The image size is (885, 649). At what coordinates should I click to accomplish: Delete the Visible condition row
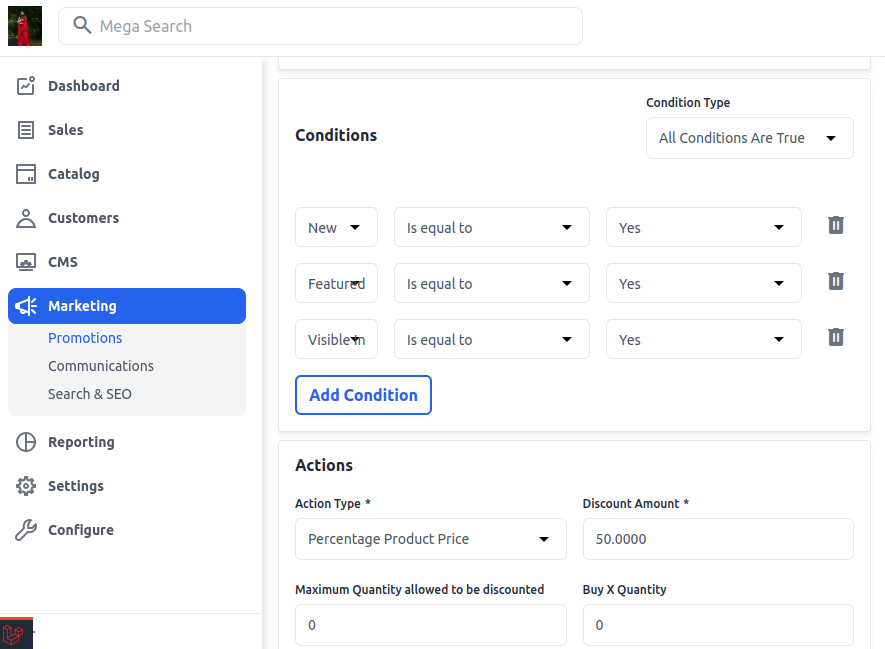pos(836,337)
